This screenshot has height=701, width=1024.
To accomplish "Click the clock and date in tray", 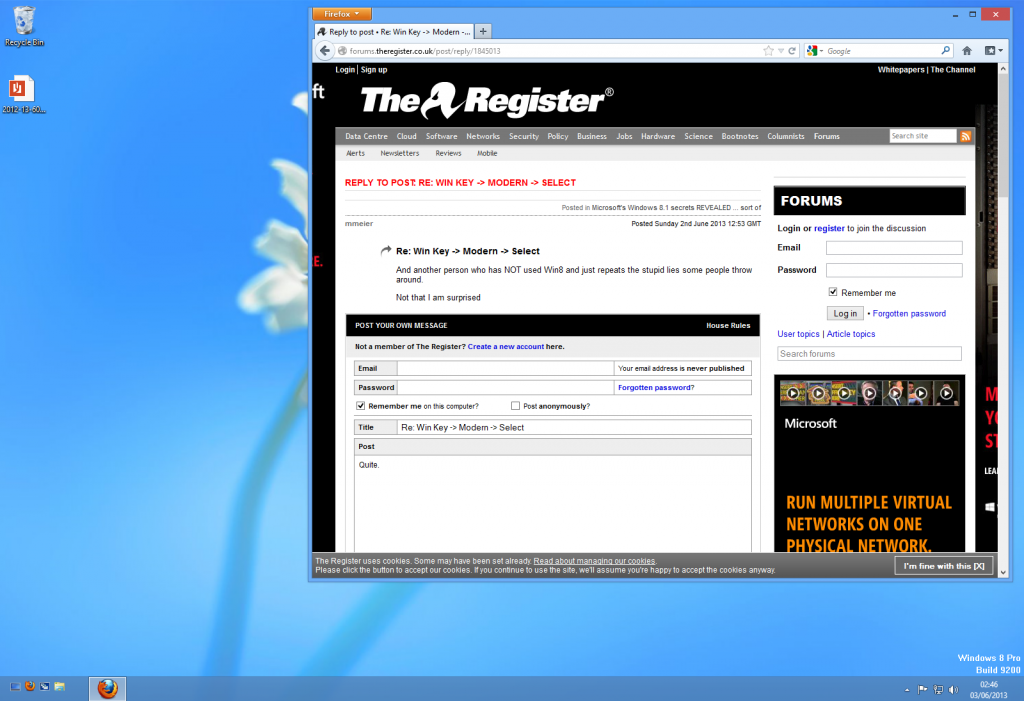I will click(x=988, y=689).
